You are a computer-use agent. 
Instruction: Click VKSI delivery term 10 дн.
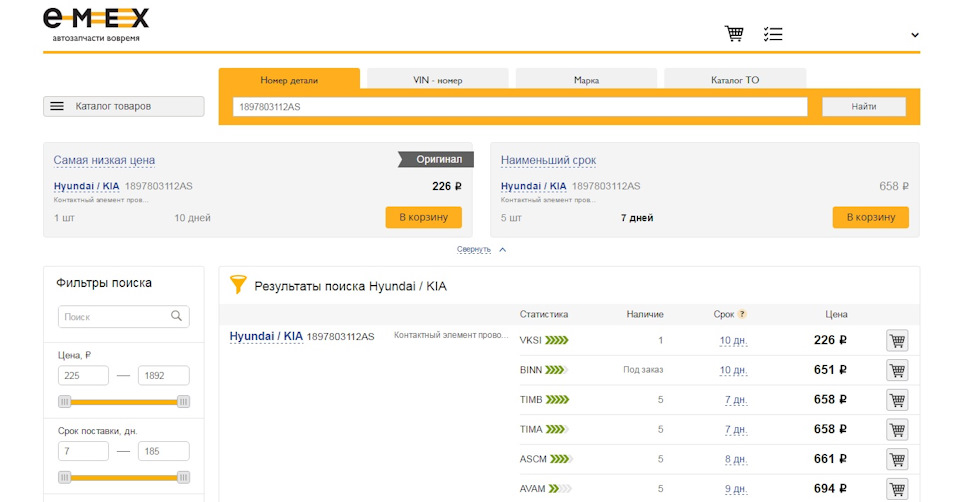[733, 340]
